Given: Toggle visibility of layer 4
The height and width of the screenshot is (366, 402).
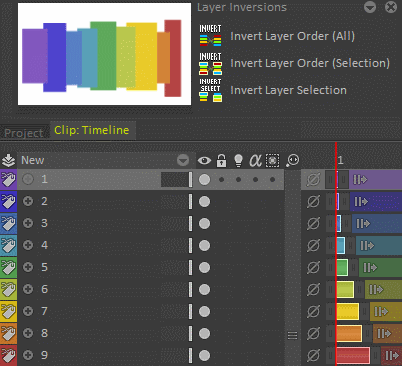Looking at the screenshot, I should pos(204,246).
